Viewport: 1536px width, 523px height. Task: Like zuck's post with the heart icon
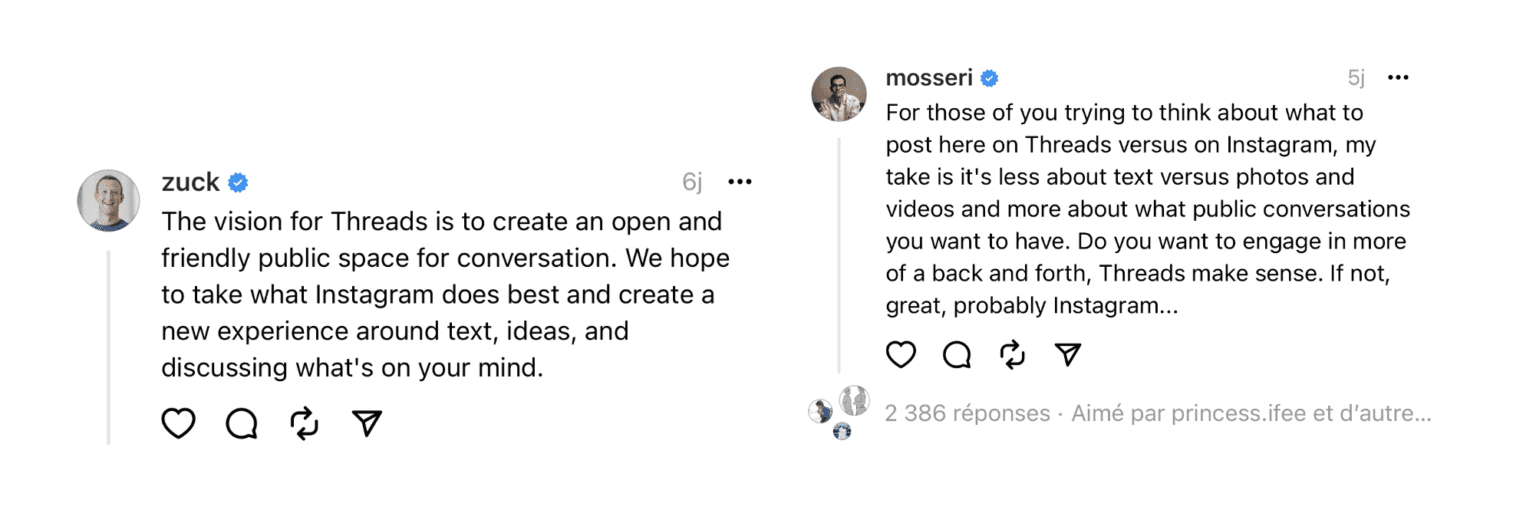point(178,424)
